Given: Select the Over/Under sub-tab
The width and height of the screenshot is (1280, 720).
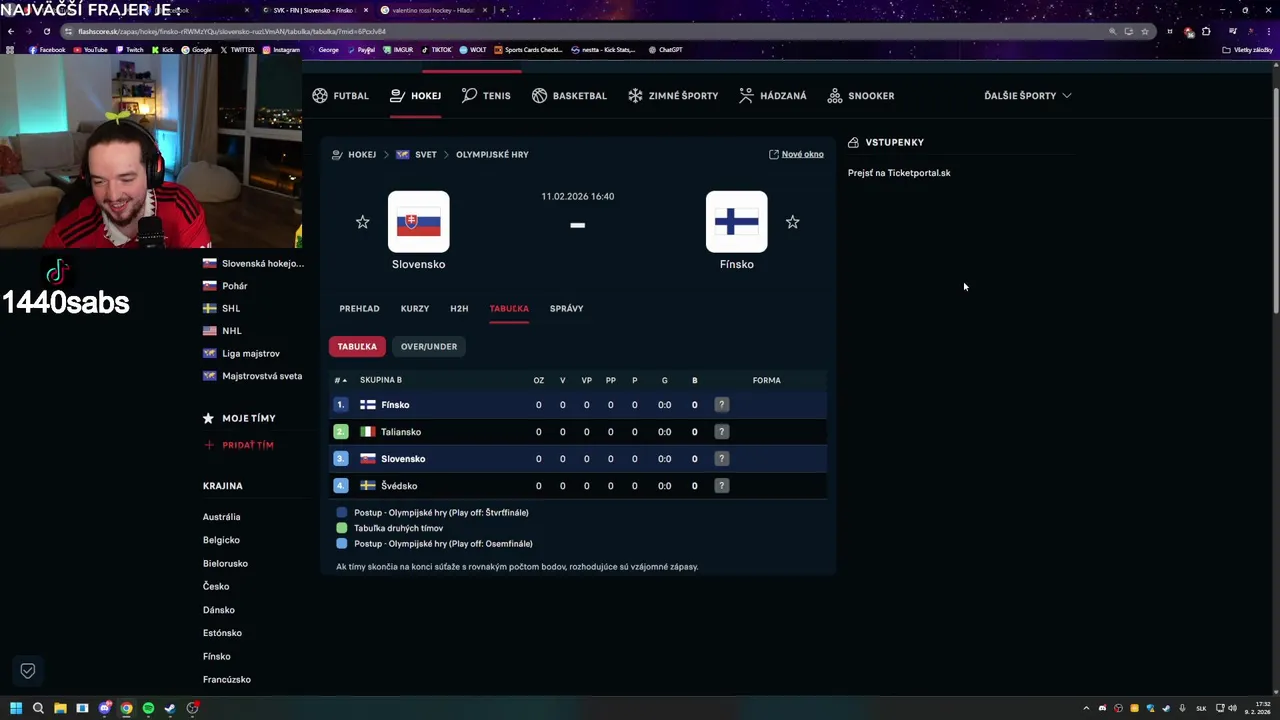Looking at the screenshot, I should (x=429, y=347).
